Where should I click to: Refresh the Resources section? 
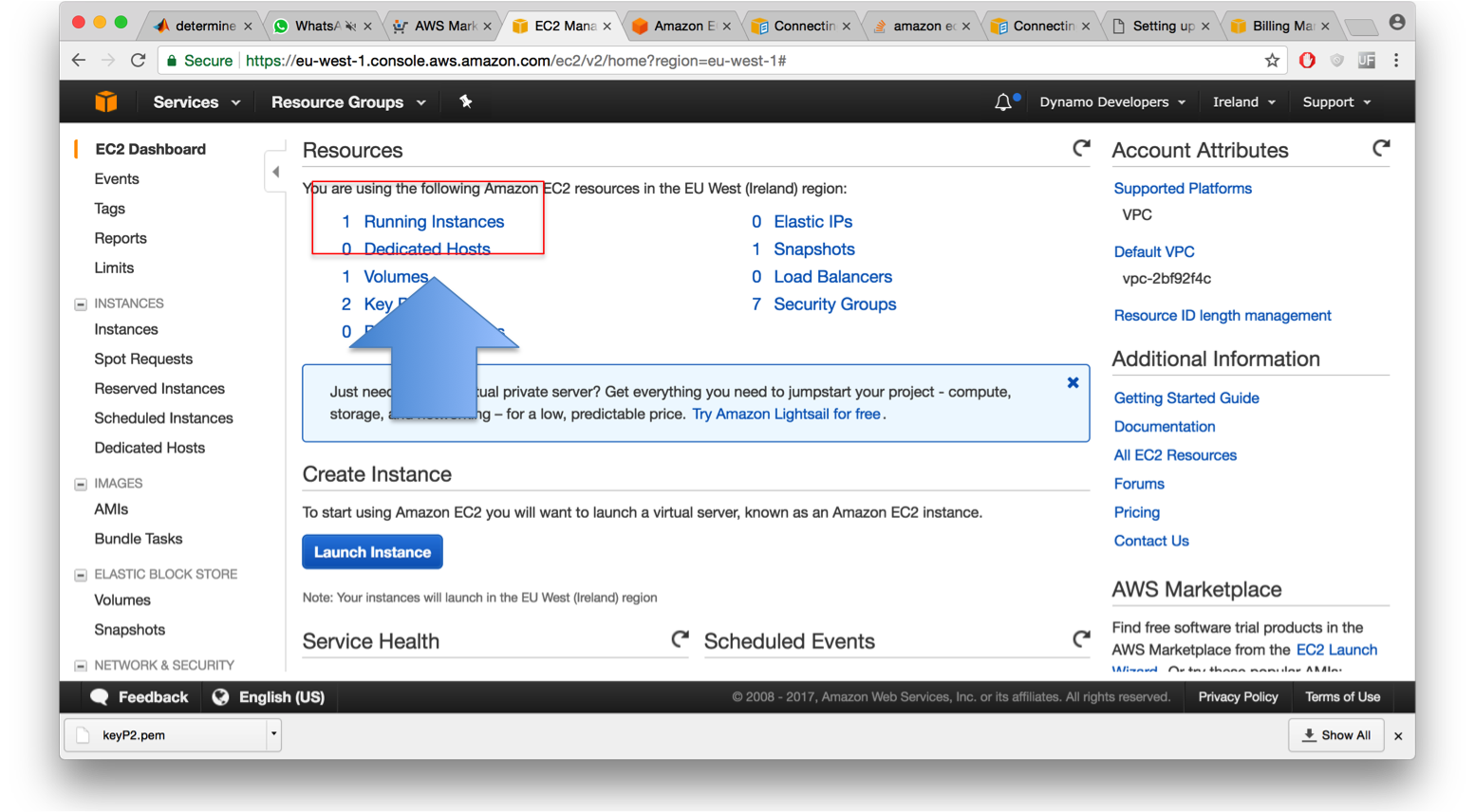(1080, 148)
